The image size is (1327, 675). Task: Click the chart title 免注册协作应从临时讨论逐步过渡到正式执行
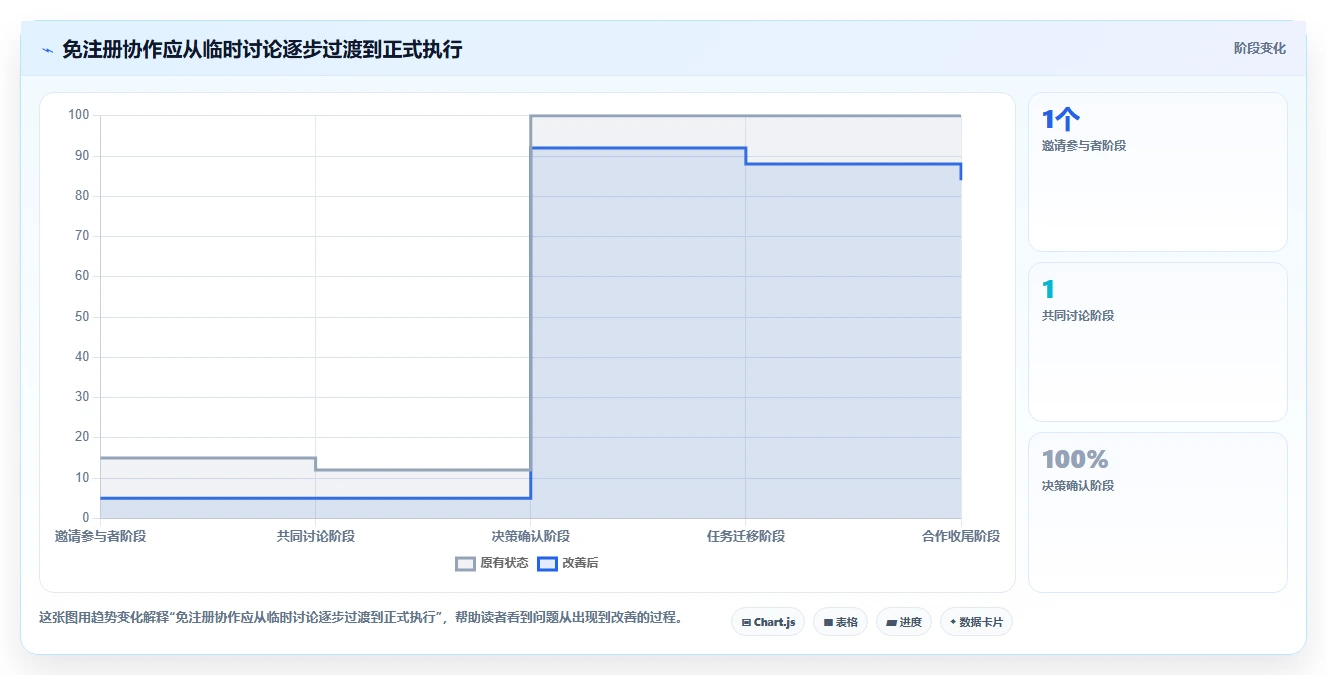(x=262, y=50)
